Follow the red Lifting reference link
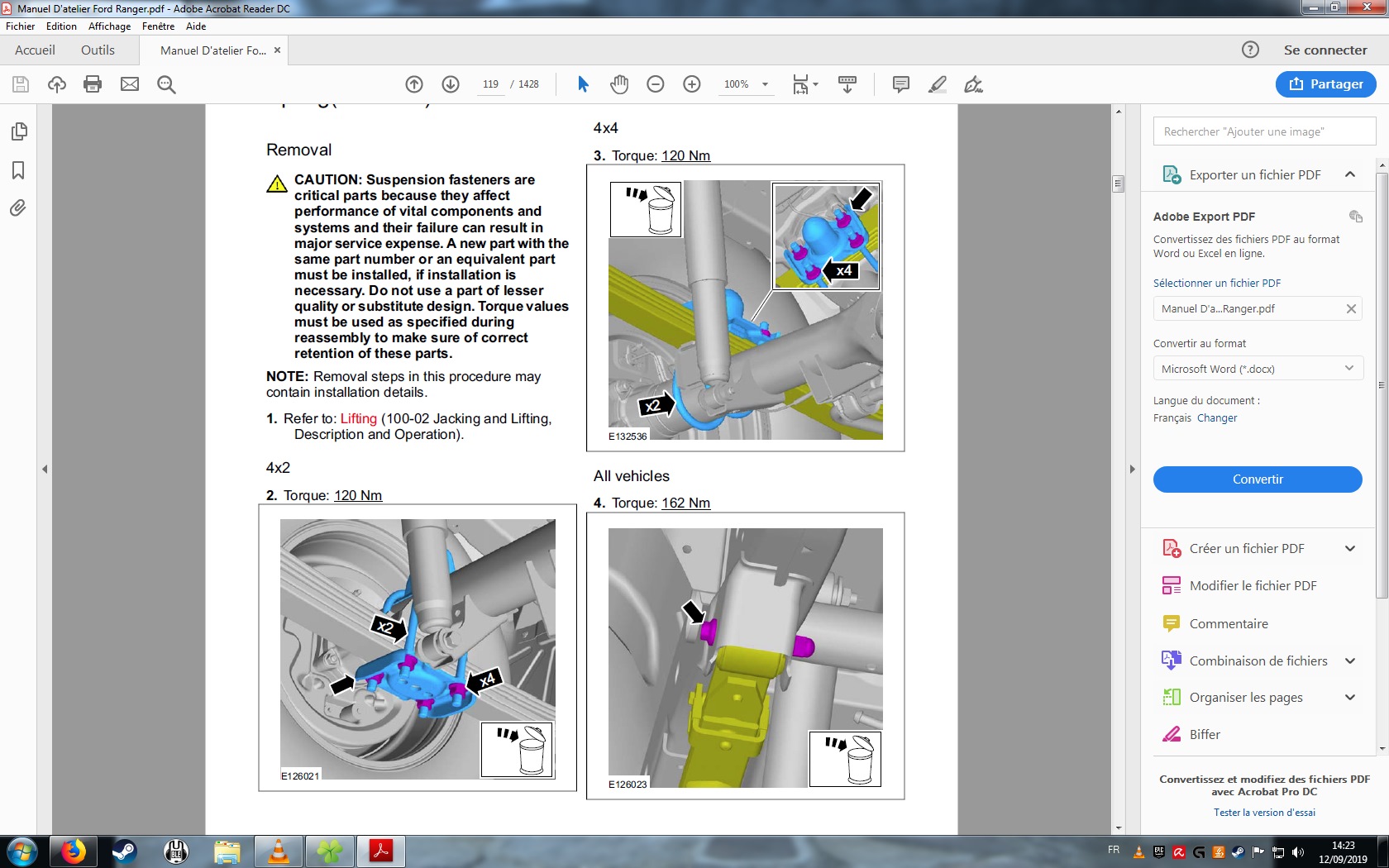 click(x=358, y=419)
